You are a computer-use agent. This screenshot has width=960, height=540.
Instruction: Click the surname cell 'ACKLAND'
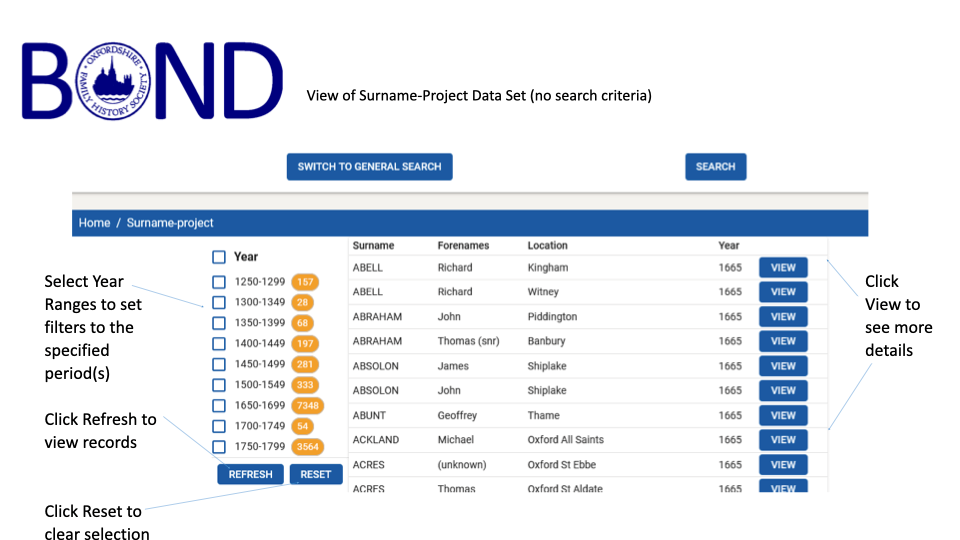coord(376,440)
